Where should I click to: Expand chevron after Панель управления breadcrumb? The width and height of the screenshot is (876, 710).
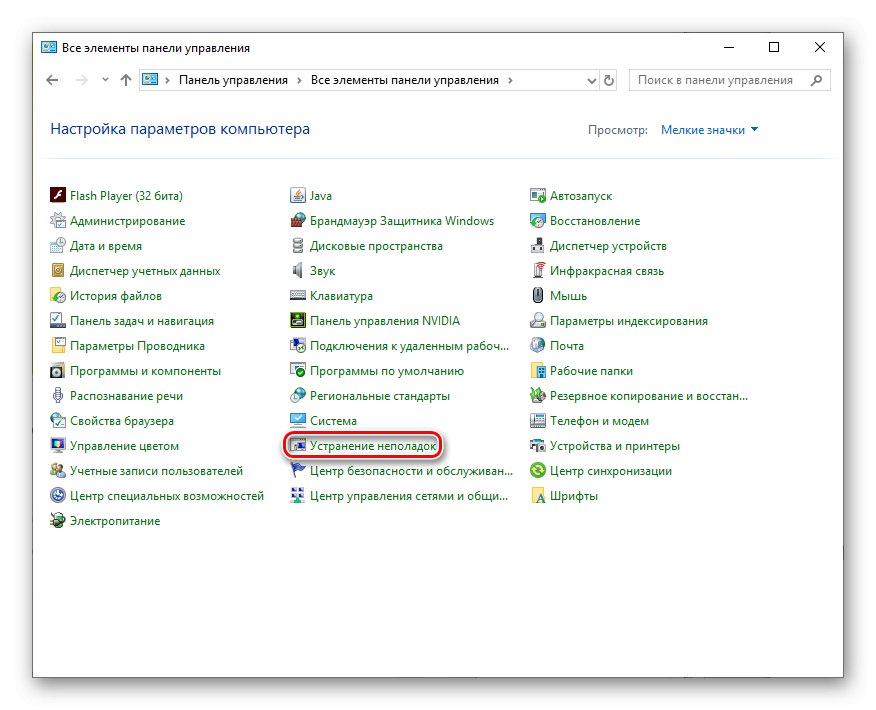299,80
